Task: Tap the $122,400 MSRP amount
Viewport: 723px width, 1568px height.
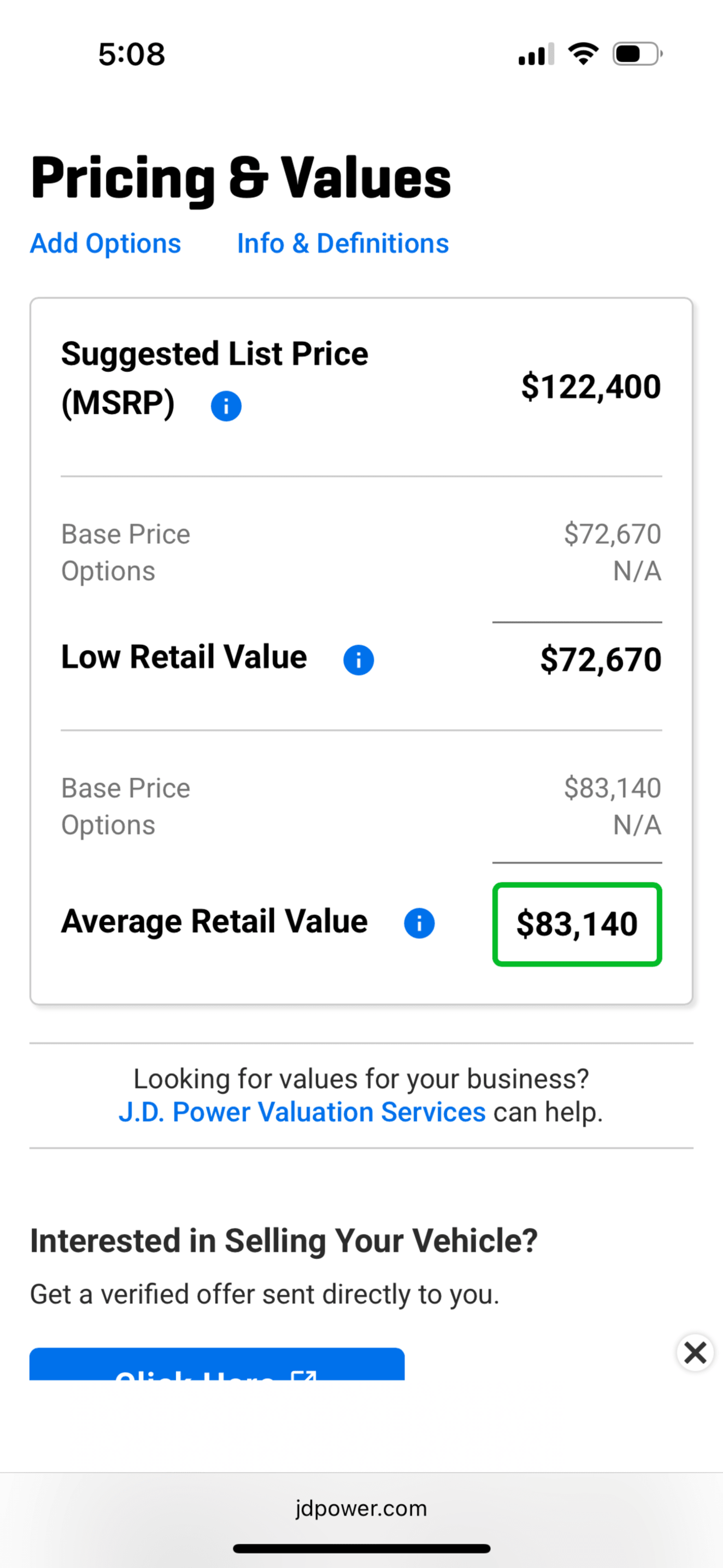Action: pyautogui.click(x=590, y=387)
